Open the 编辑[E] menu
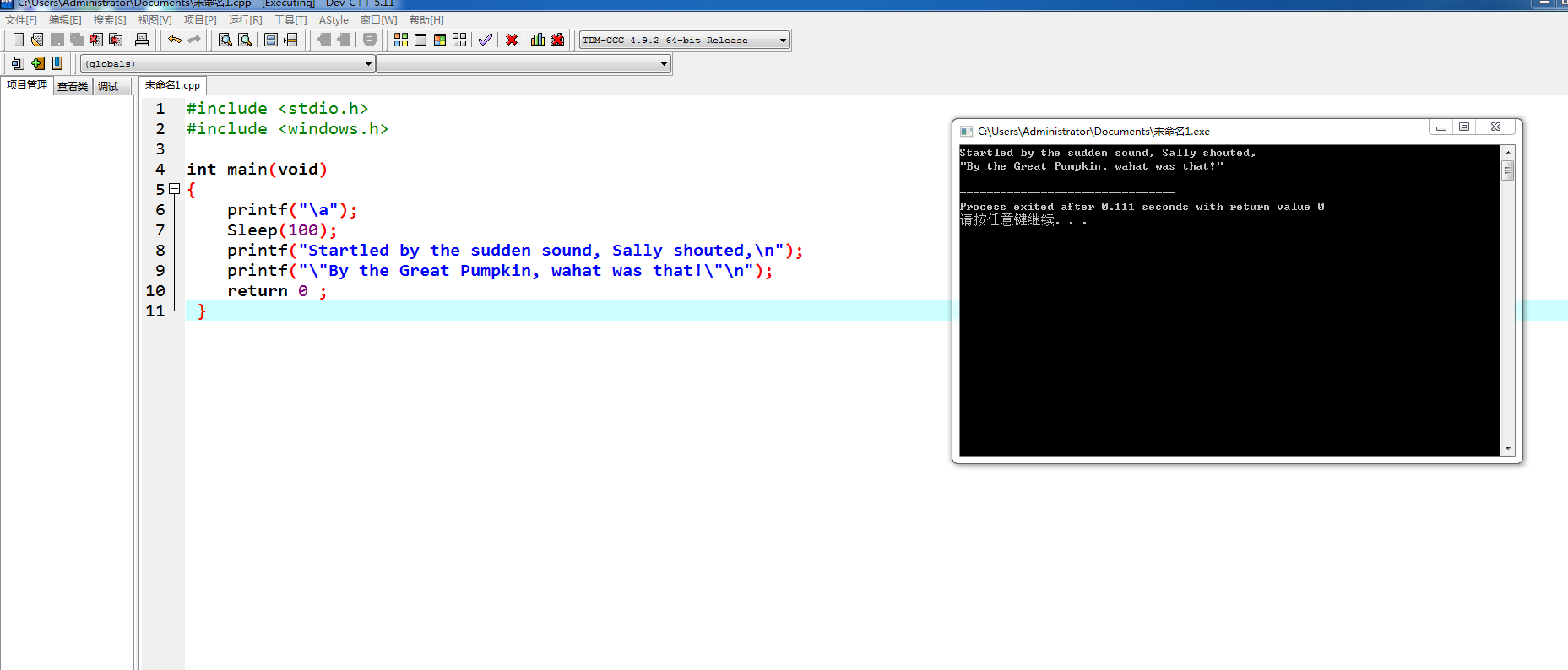The width and height of the screenshot is (1568, 670). click(65, 19)
